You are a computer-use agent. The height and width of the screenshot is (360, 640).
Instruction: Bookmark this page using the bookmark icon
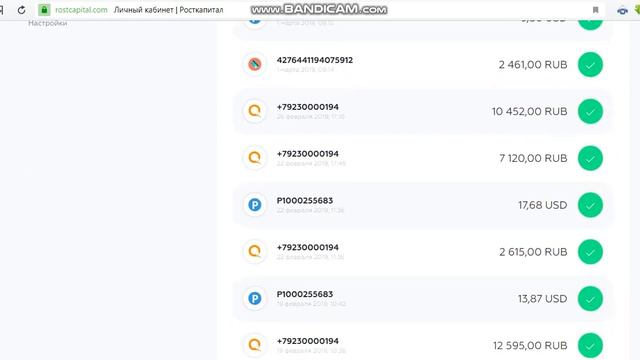(596, 10)
